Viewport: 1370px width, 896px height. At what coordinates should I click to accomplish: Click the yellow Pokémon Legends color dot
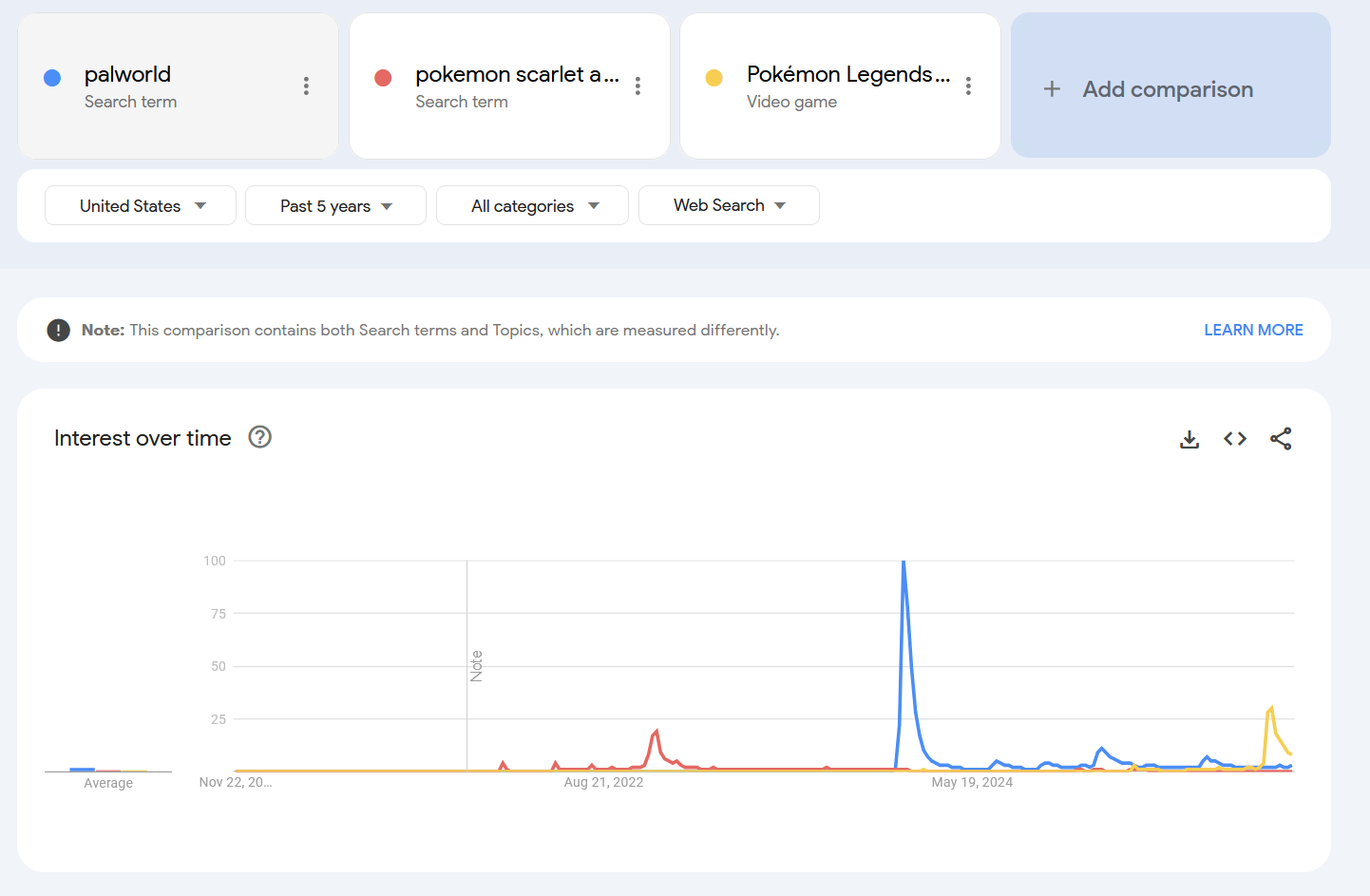point(714,78)
